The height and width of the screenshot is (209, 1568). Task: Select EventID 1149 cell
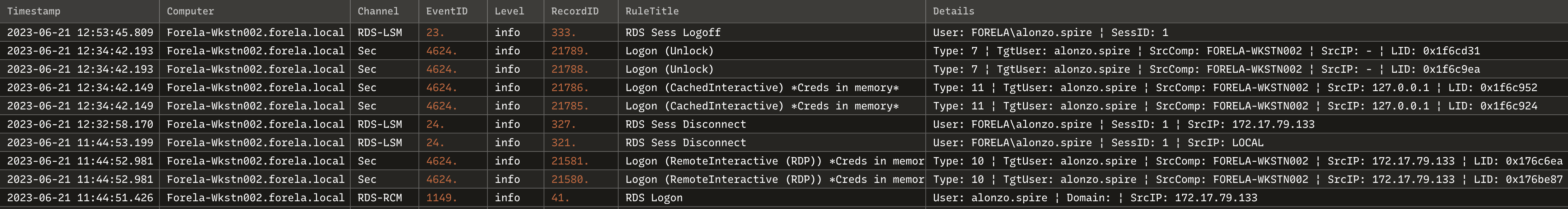[x=453, y=197]
